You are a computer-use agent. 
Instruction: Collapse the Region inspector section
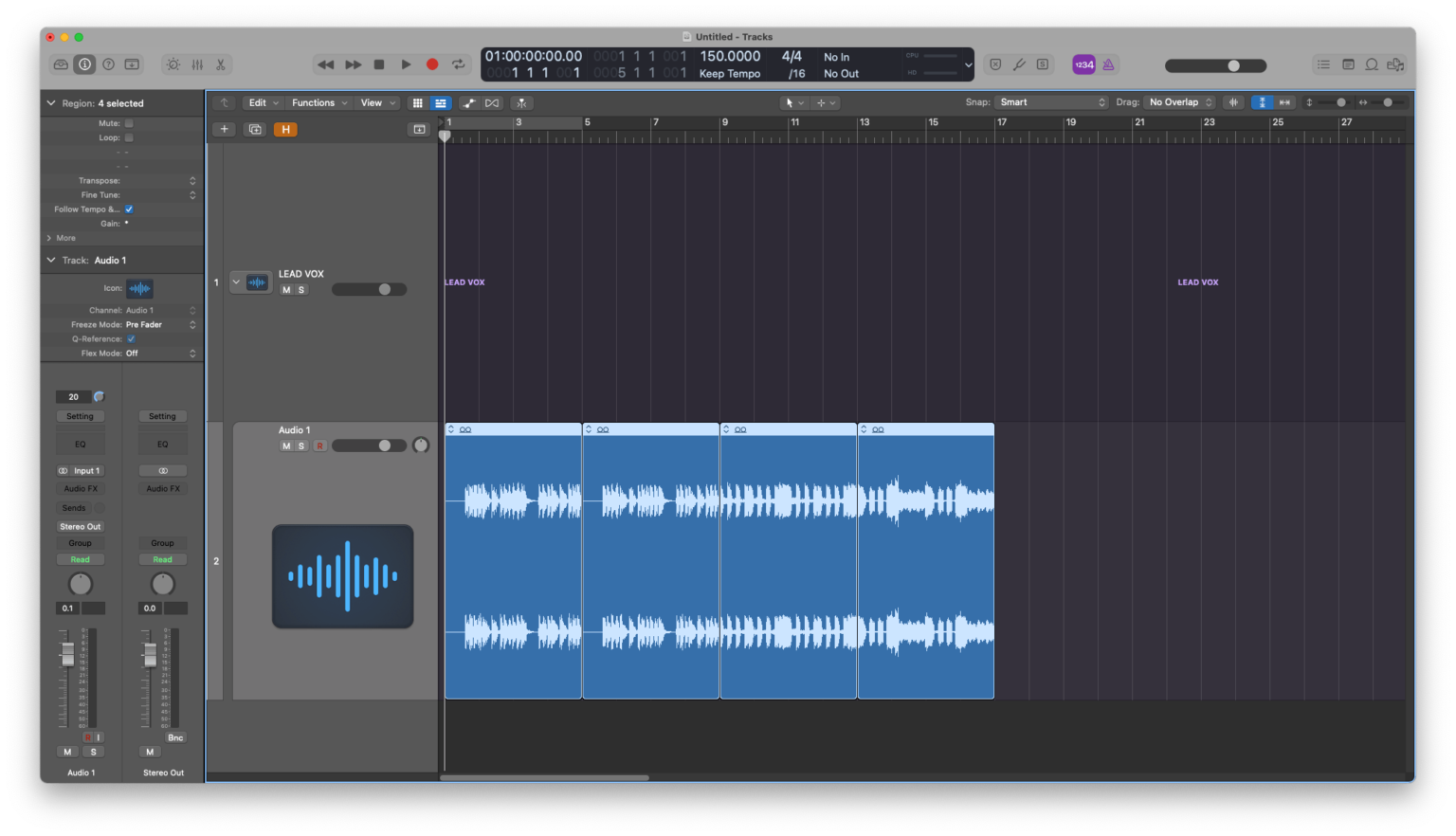51,102
